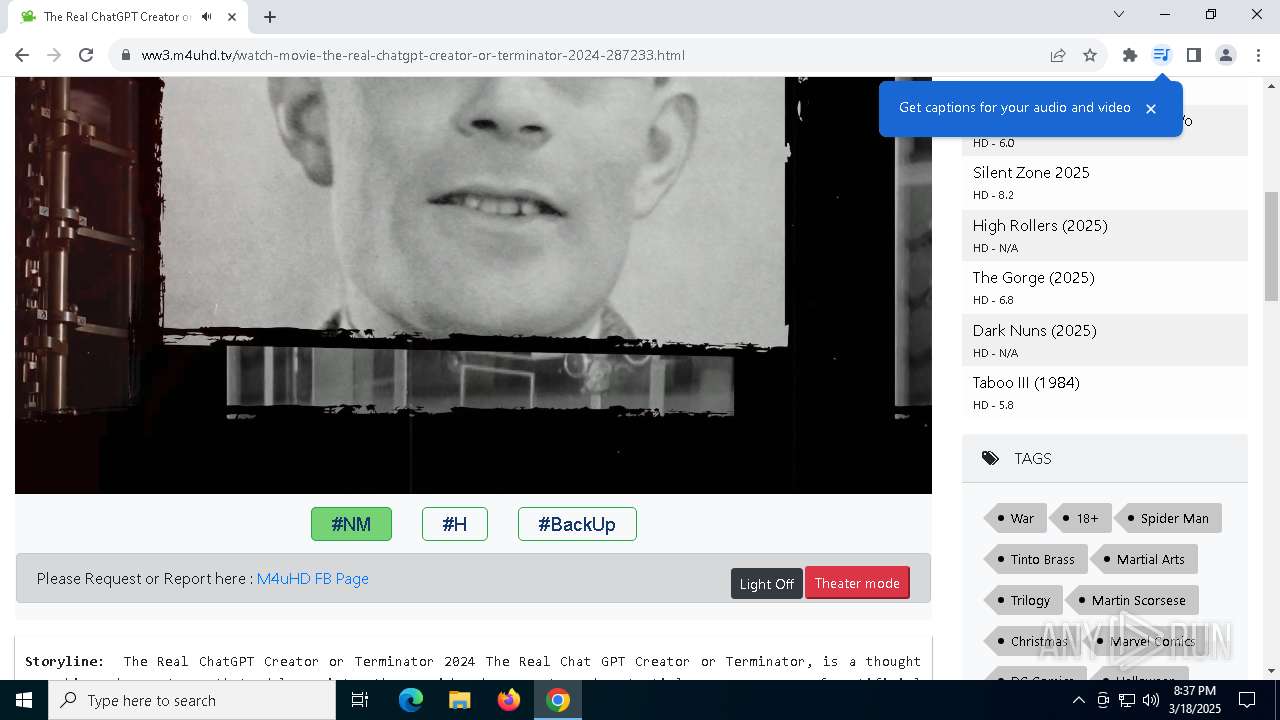Share this page icon
Viewport: 1280px width, 720px height.
click(1058, 55)
